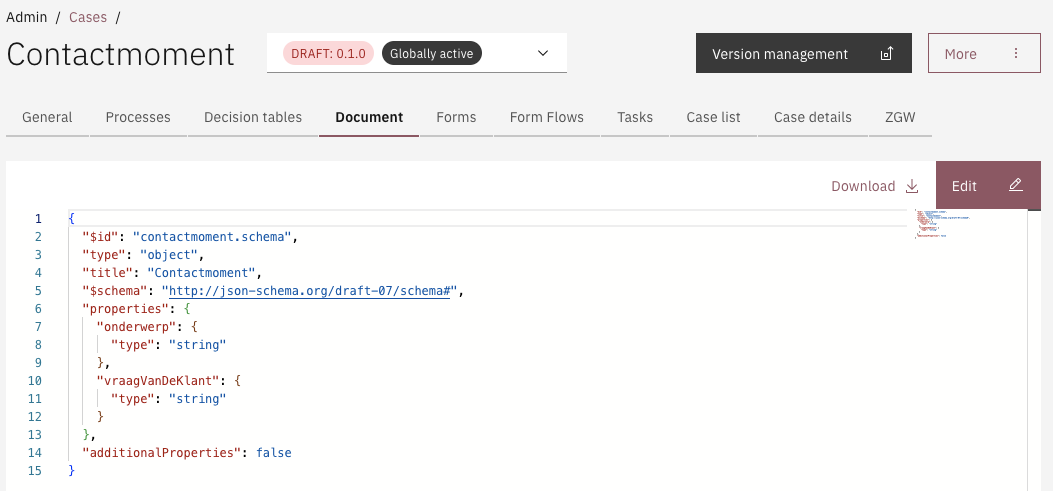Expand the version selector chevron
Viewport: 1053px width, 491px height.
coord(543,53)
